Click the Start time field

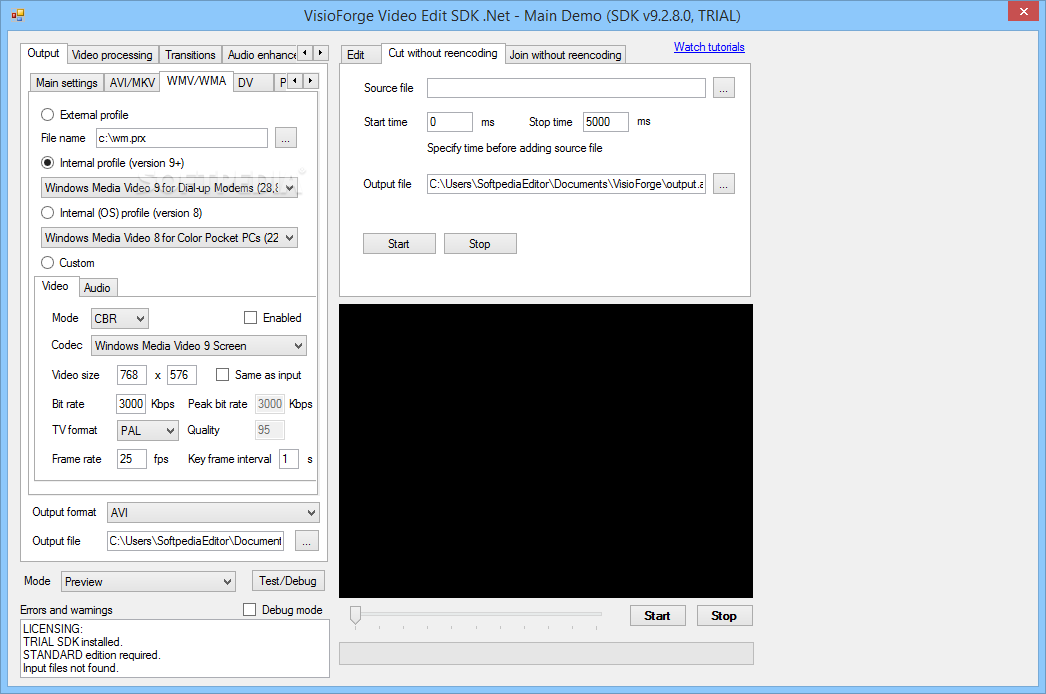[450, 122]
